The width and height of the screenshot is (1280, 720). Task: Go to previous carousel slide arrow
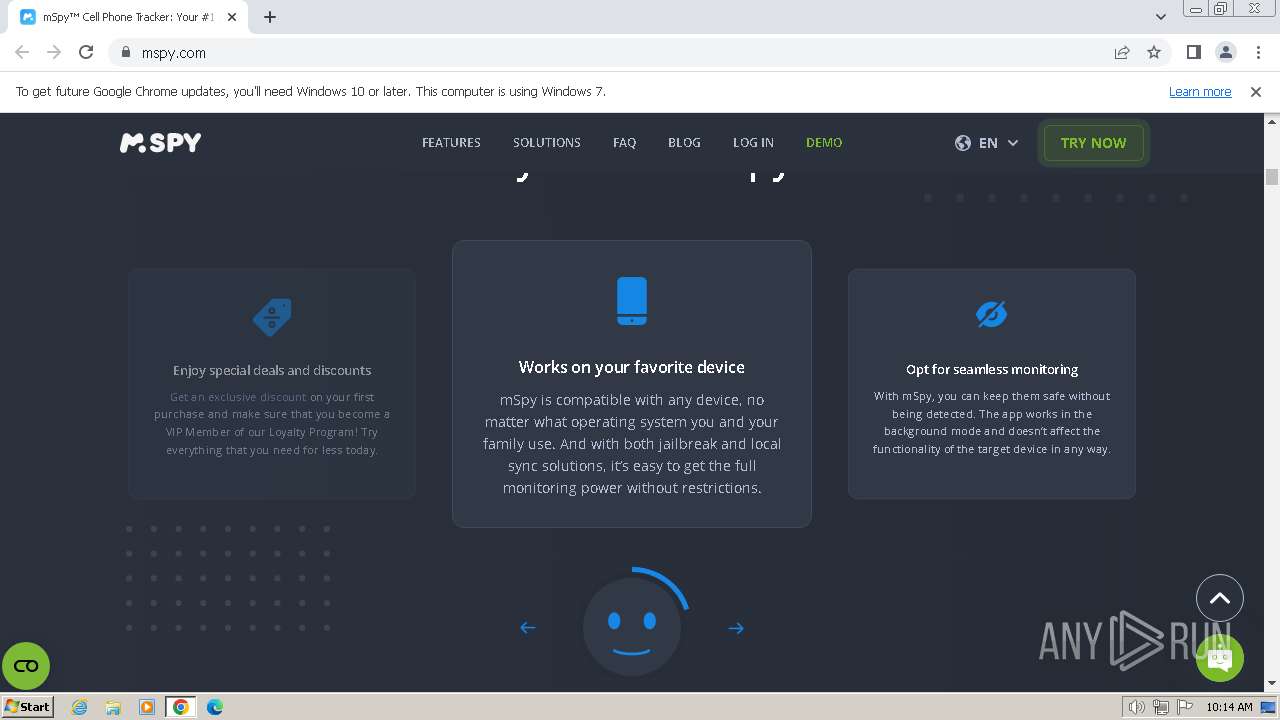(x=528, y=628)
